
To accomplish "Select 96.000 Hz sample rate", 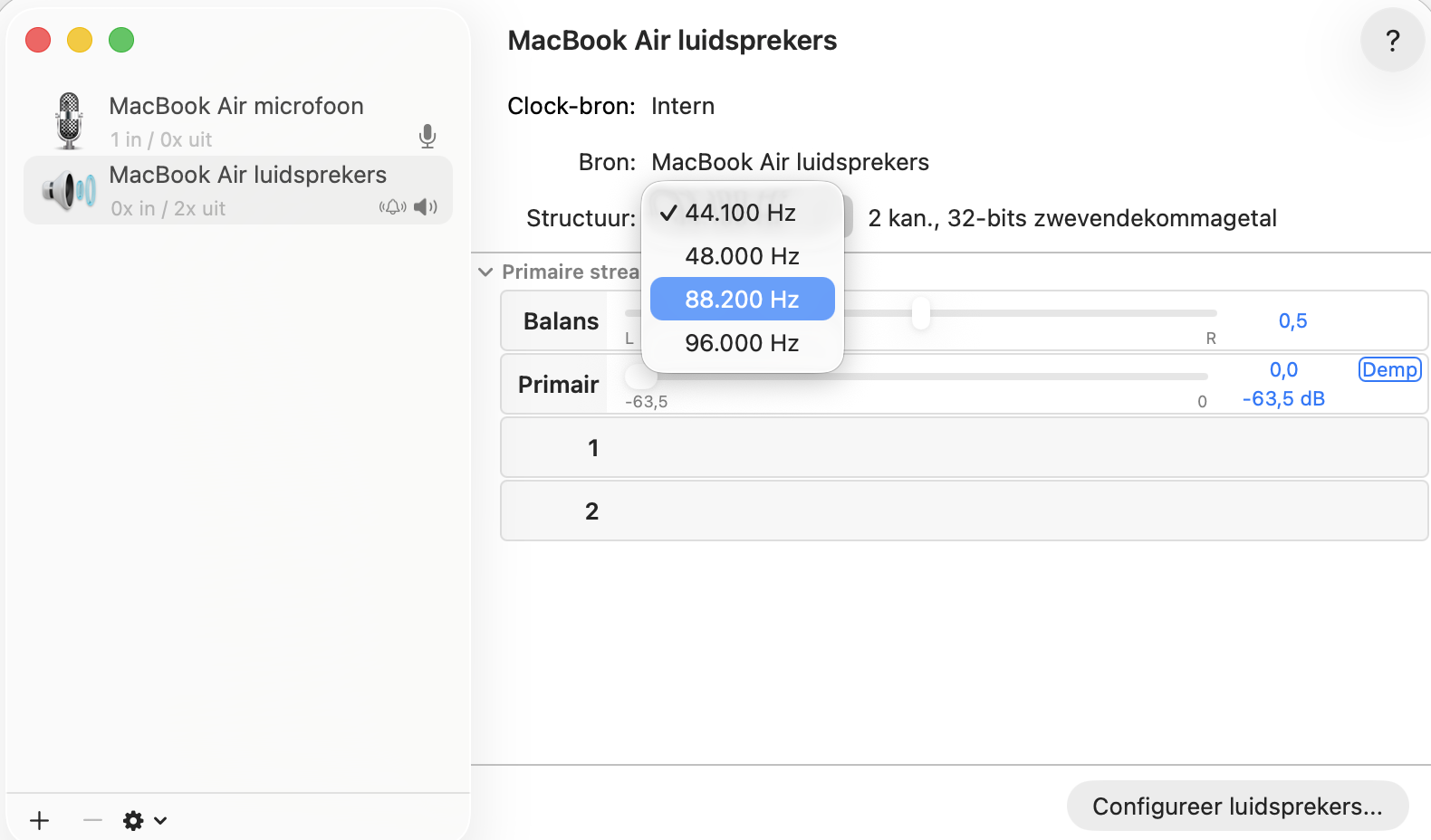I will [742, 343].
